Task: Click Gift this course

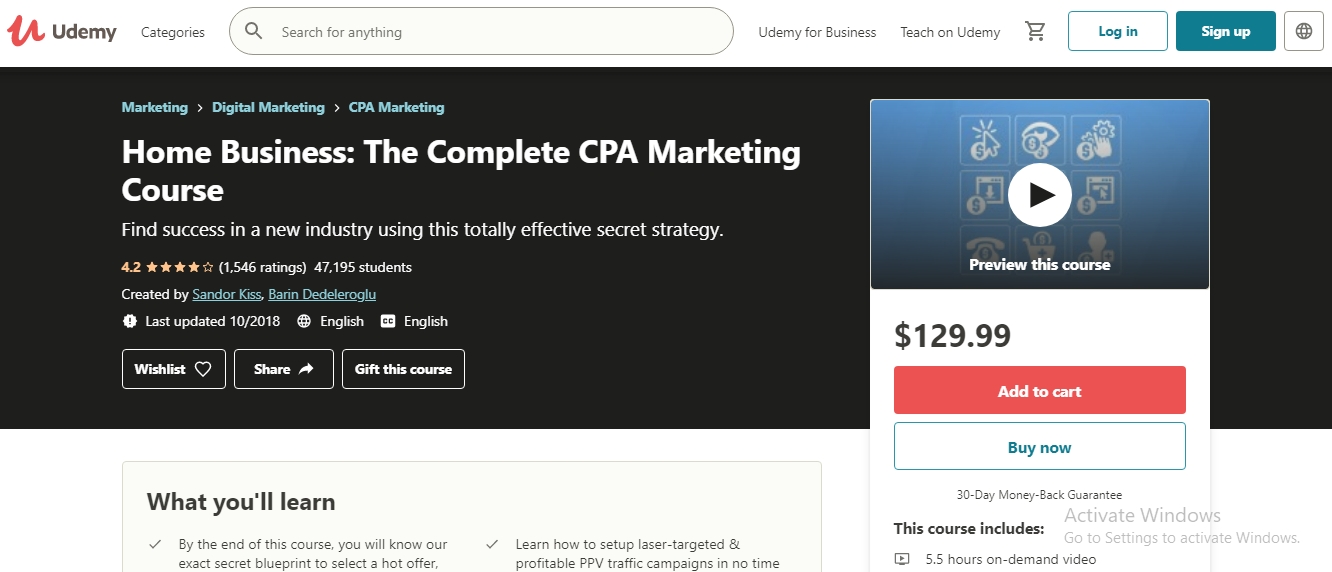Action: [403, 369]
